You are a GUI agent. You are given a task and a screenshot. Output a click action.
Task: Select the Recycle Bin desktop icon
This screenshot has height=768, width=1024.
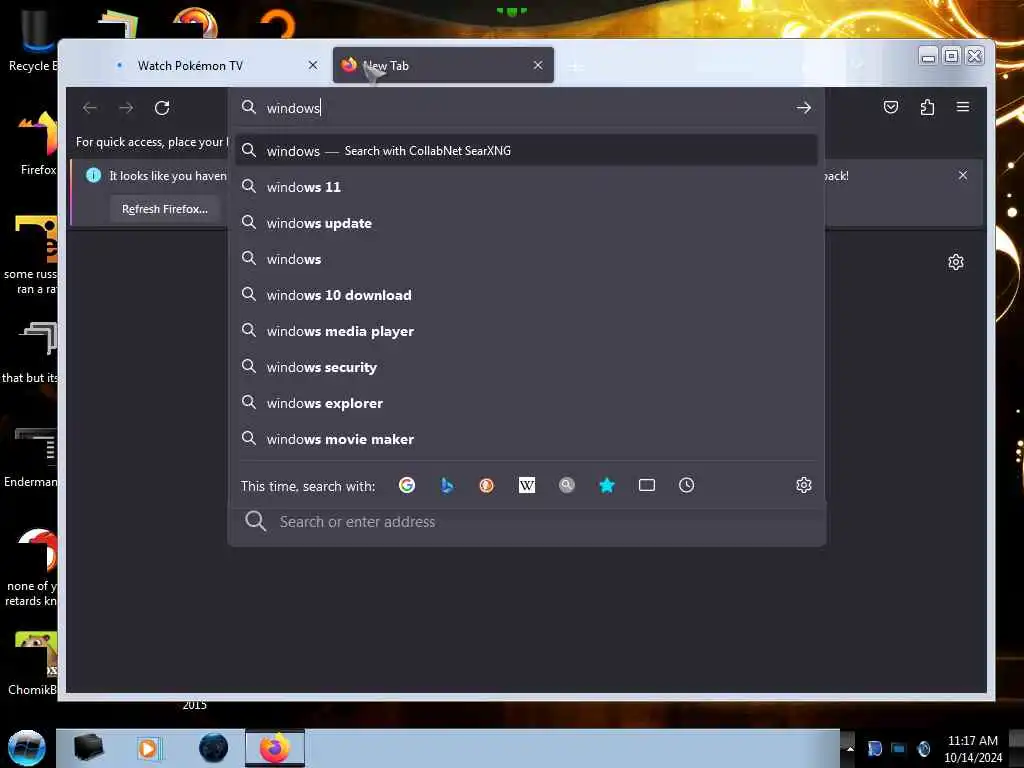tap(31, 40)
